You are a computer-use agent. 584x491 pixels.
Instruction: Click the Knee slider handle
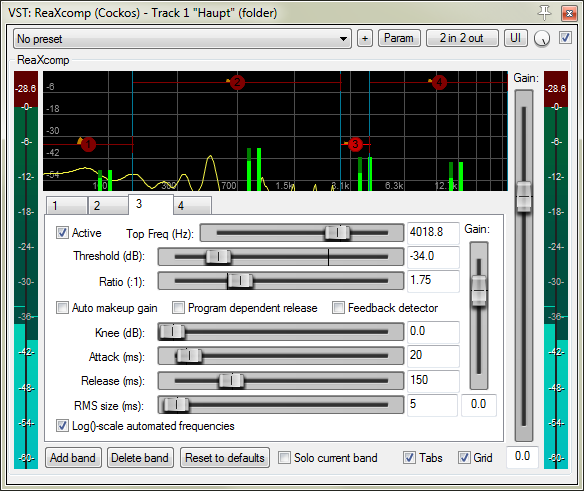tap(172, 332)
